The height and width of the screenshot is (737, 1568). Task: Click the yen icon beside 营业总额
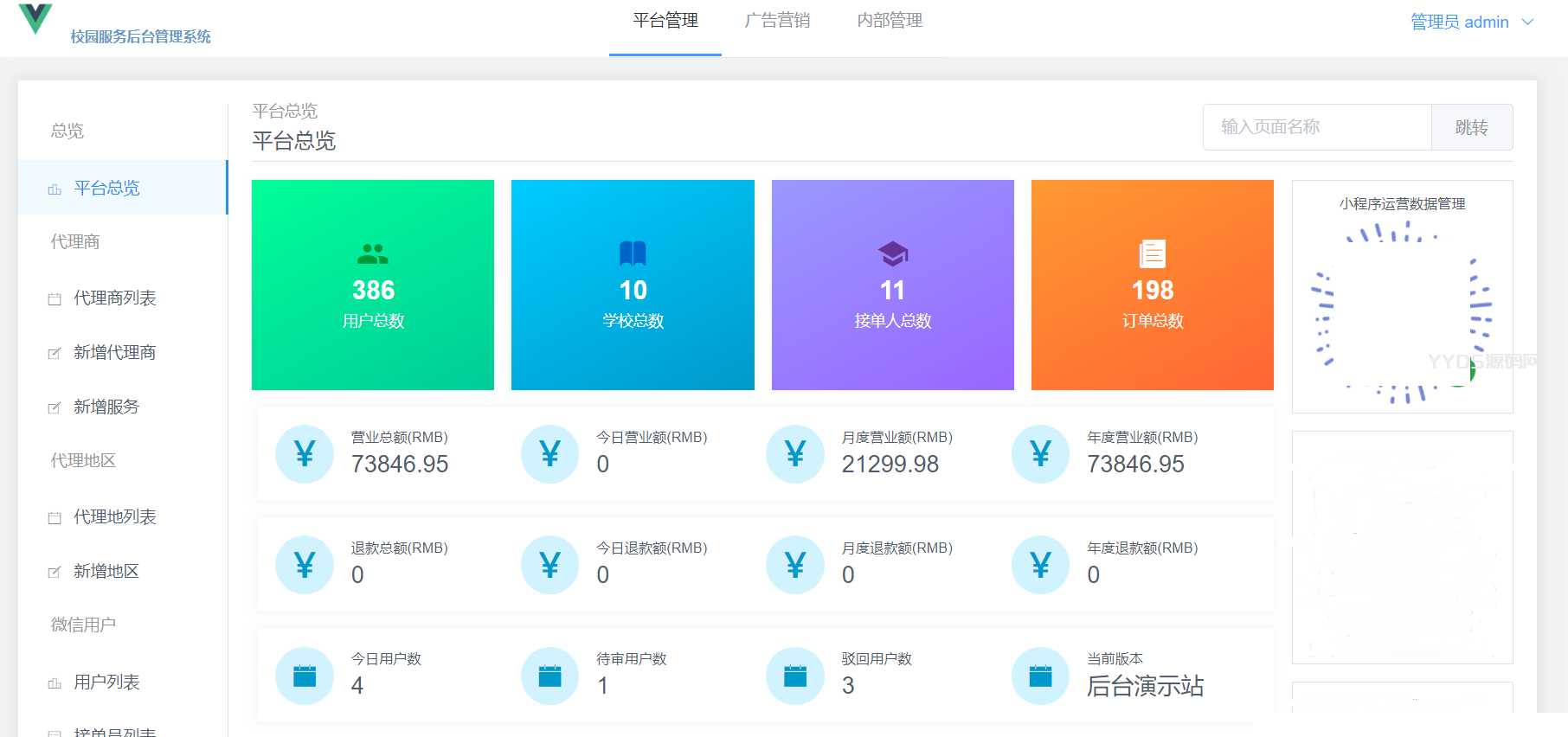(x=305, y=453)
